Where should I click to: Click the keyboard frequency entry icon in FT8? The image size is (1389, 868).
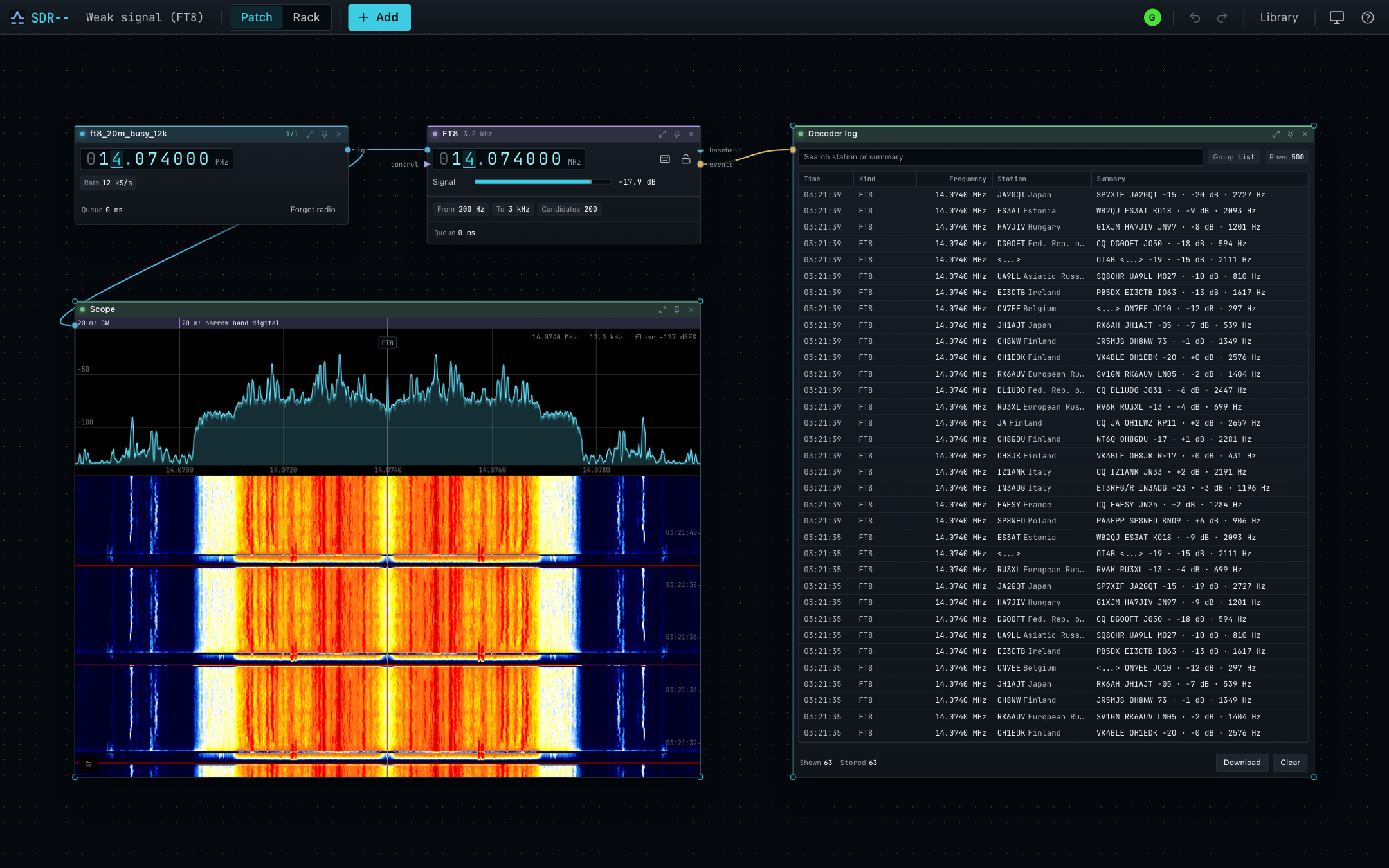(666, 159)
